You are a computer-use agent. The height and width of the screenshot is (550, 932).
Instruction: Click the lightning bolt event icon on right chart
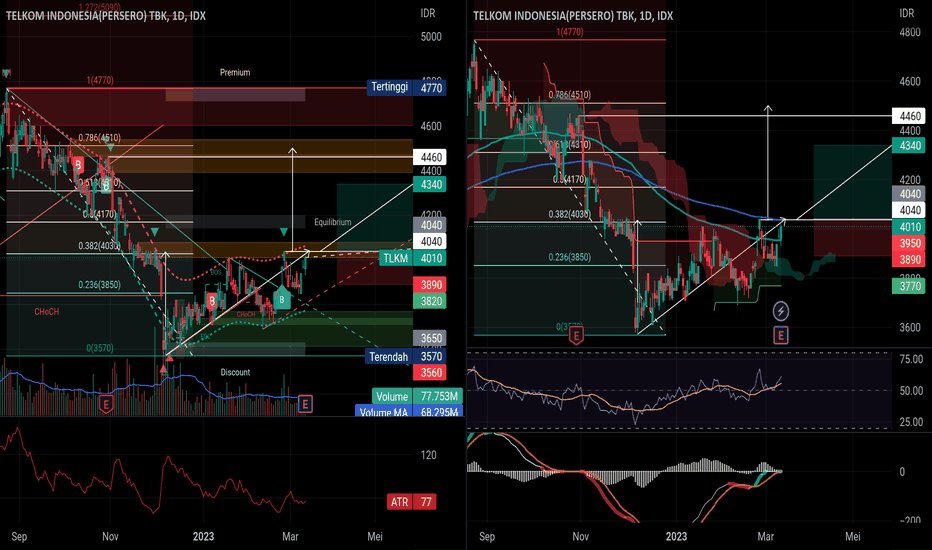[x=780, y=310]
